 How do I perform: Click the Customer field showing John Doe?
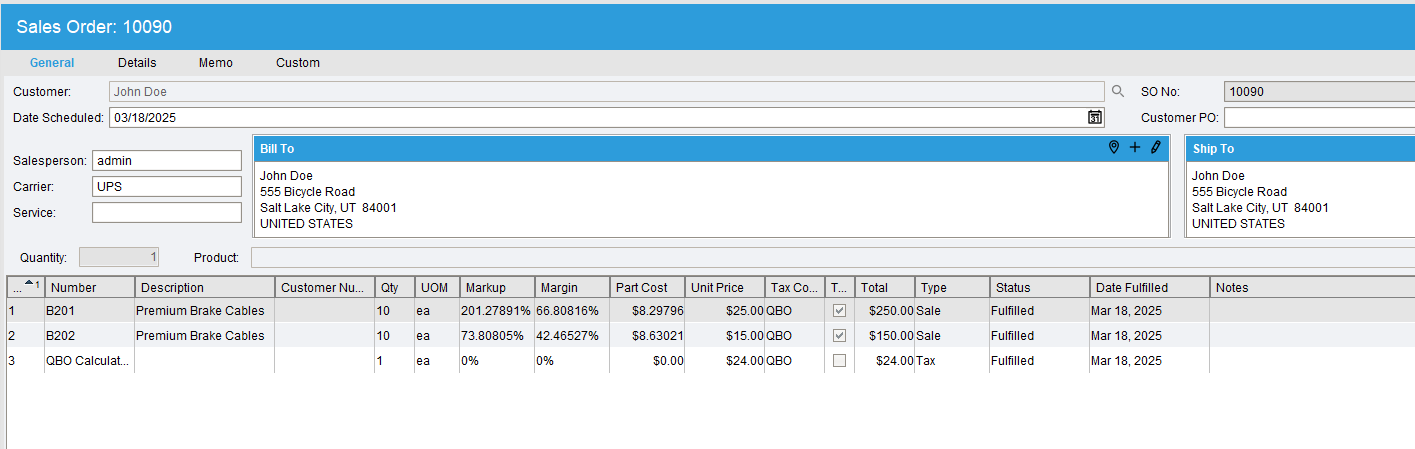pyautogui.click(x=607, y=91)
